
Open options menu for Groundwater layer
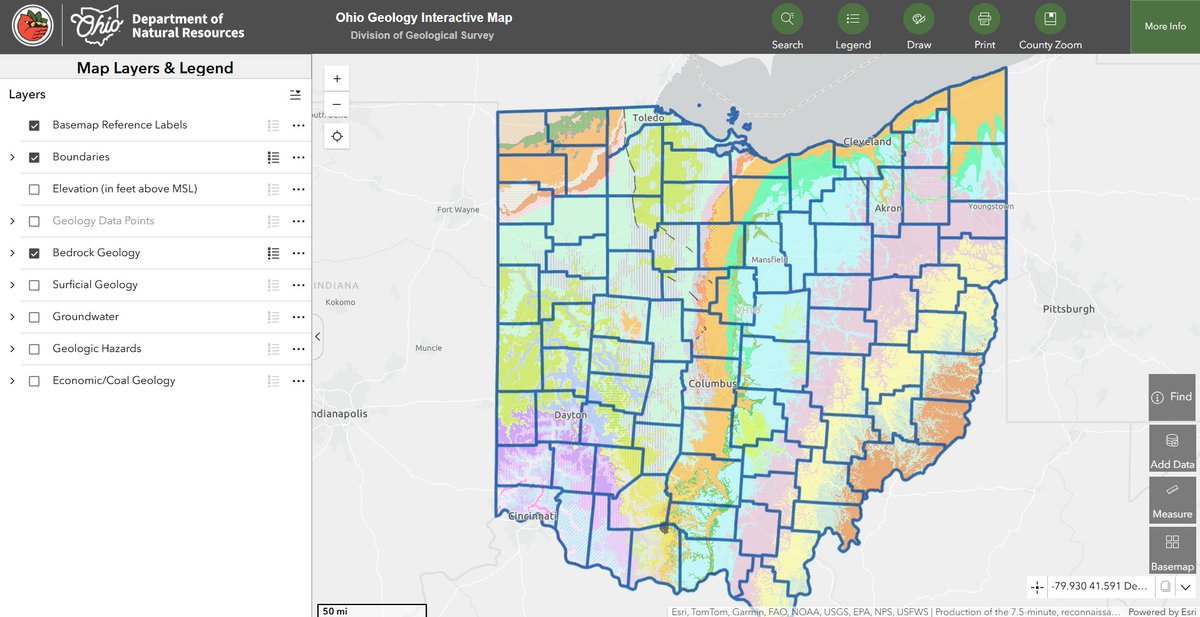tap(298, 317)
